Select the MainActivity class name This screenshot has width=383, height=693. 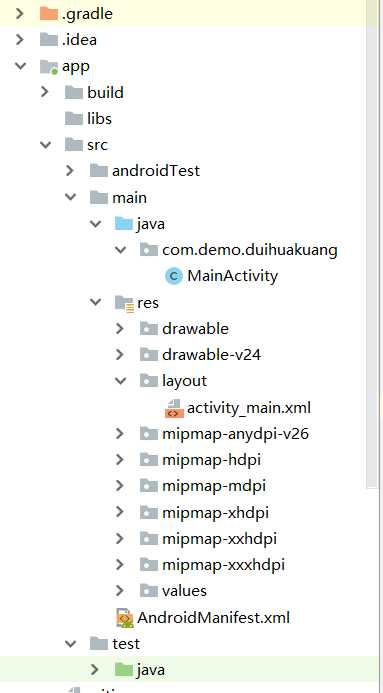click(x=232, y=276)
